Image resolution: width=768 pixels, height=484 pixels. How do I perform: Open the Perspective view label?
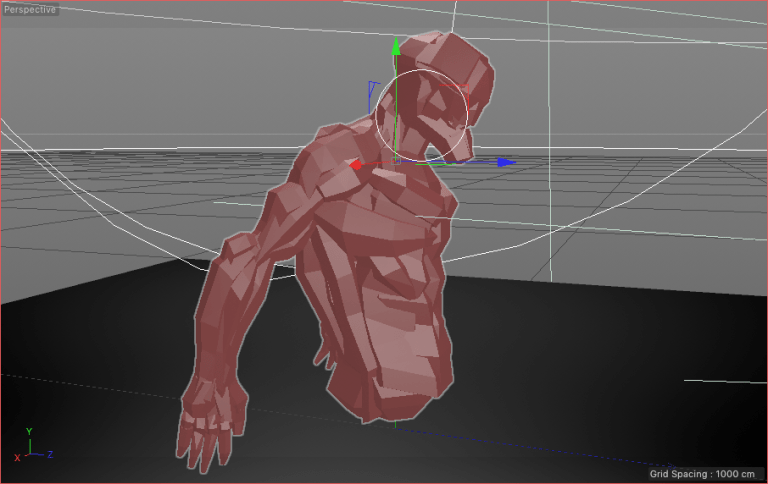(x=30, y=9)
